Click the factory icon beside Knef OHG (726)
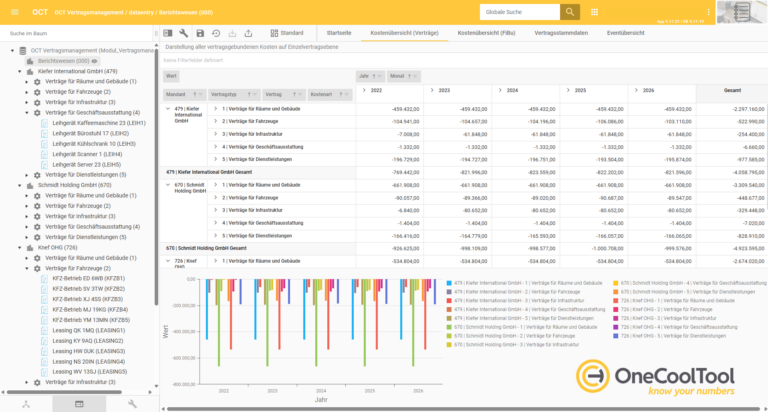The height and width of the screenshot is (412, 768). (x=30, y=248)
